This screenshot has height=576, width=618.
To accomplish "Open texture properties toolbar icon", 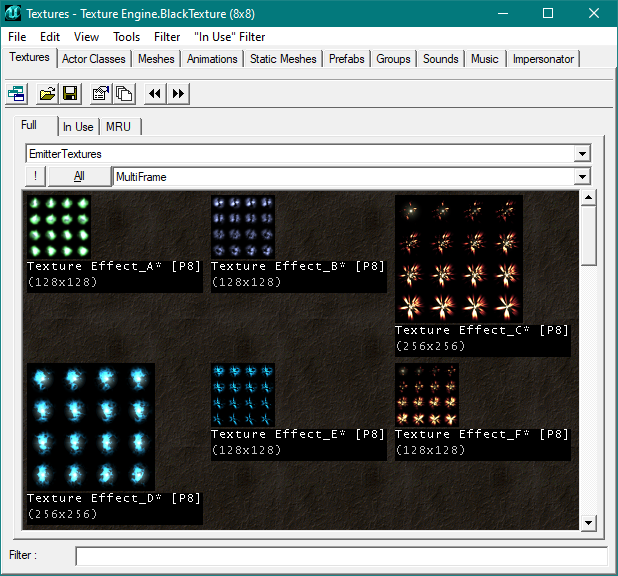I will pyautogui.click(x=101, y=94).
